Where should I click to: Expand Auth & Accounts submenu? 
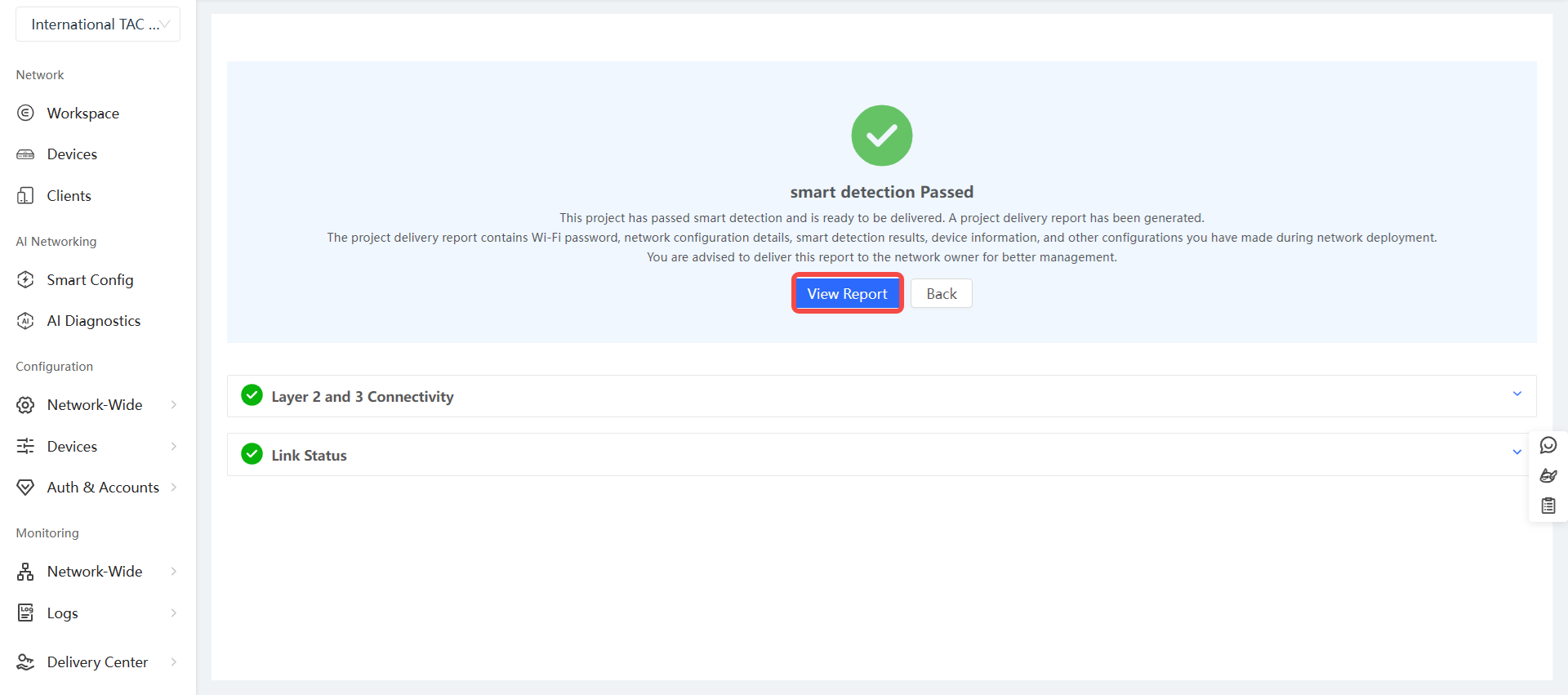click(x=173, y=488)
